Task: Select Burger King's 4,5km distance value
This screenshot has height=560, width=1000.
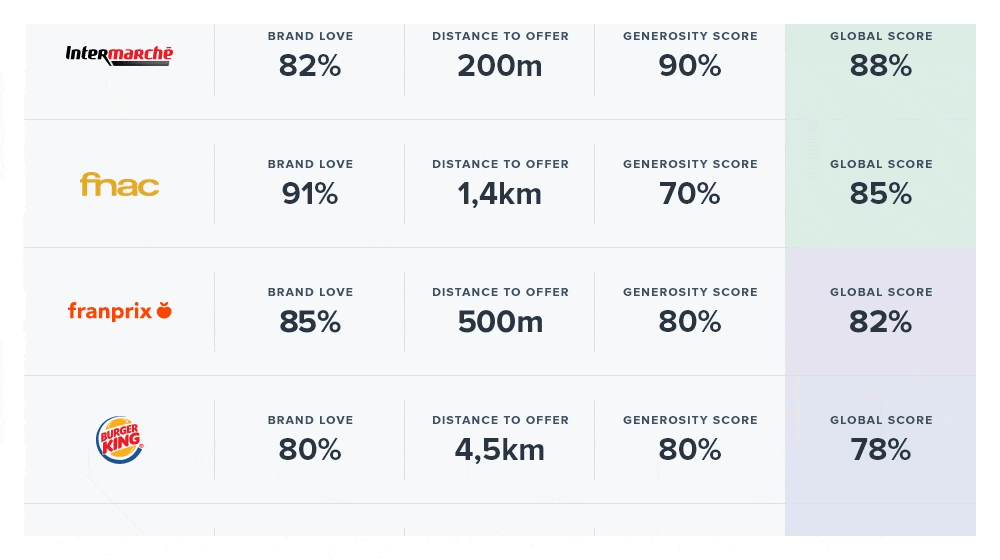Action: pyautogui.click(x=500, y=450)
